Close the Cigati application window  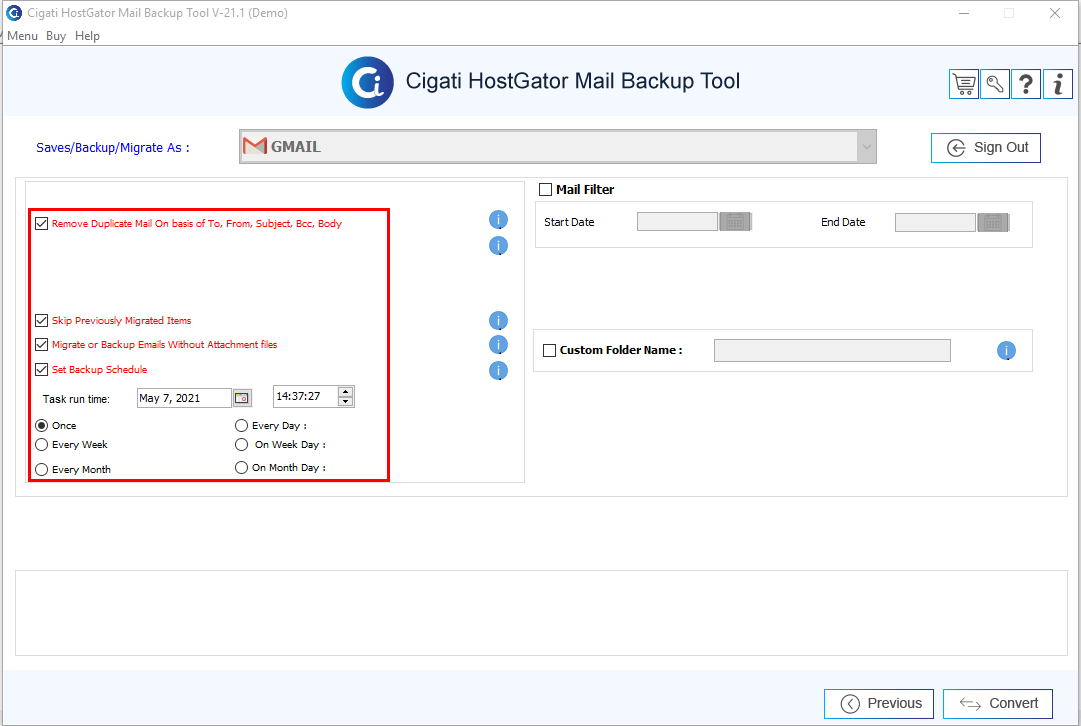click(x=1055, y=13)
